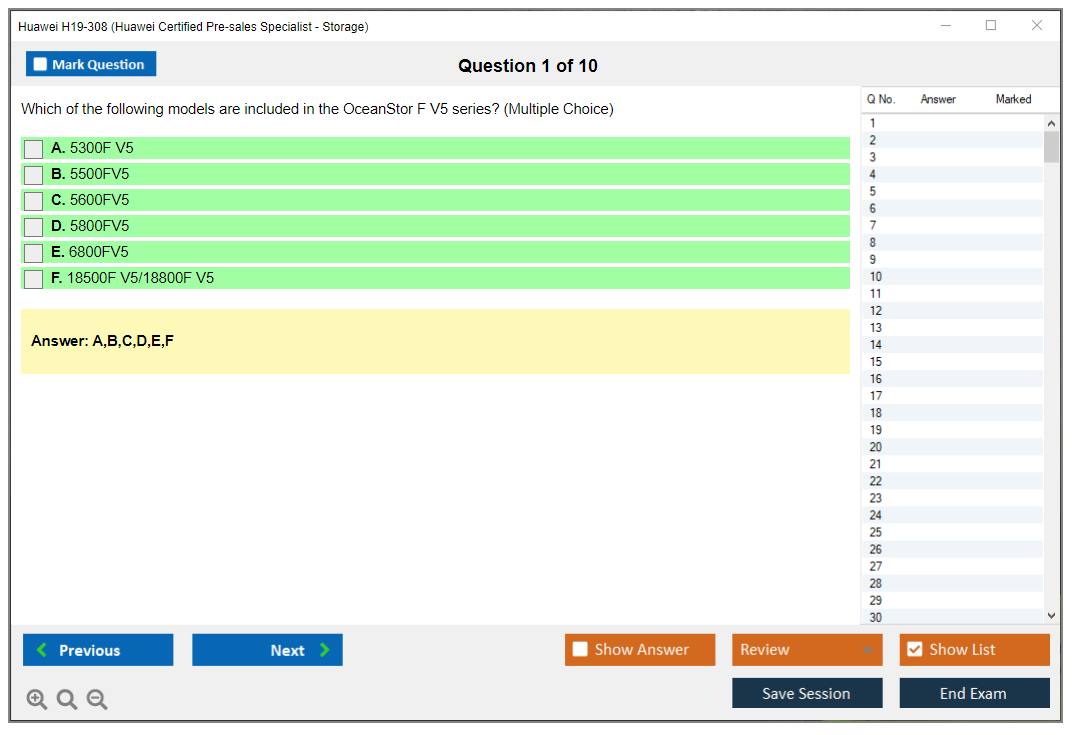This screenshot has height=735, width=1075.
Task: Click the question list scrollbar thumb
Action: point(1051,146)
